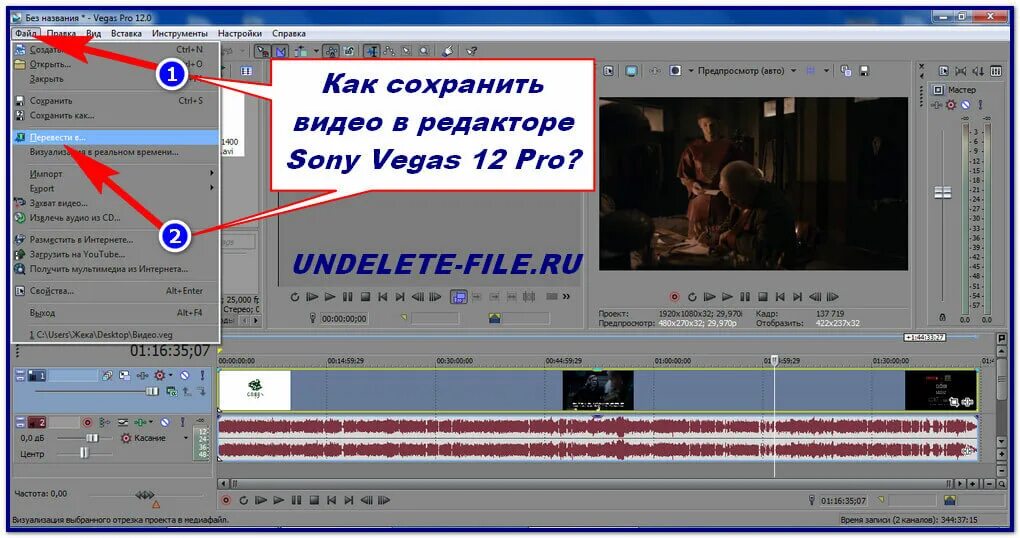Viewport: 1020px width, 538px height.
Task: Open the Инструменты menu
Action: click(x=180, y=33)
